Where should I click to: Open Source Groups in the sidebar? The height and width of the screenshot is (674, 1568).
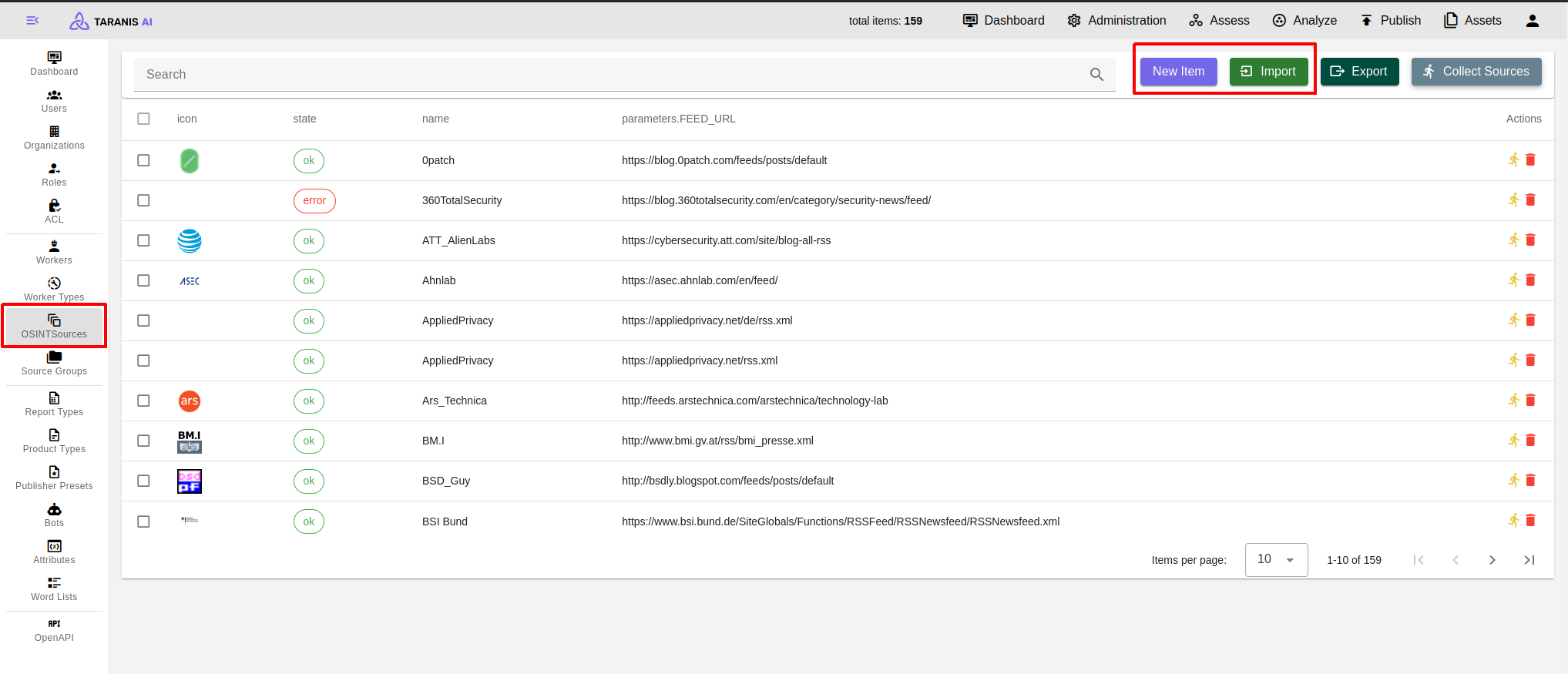point(54,364)
